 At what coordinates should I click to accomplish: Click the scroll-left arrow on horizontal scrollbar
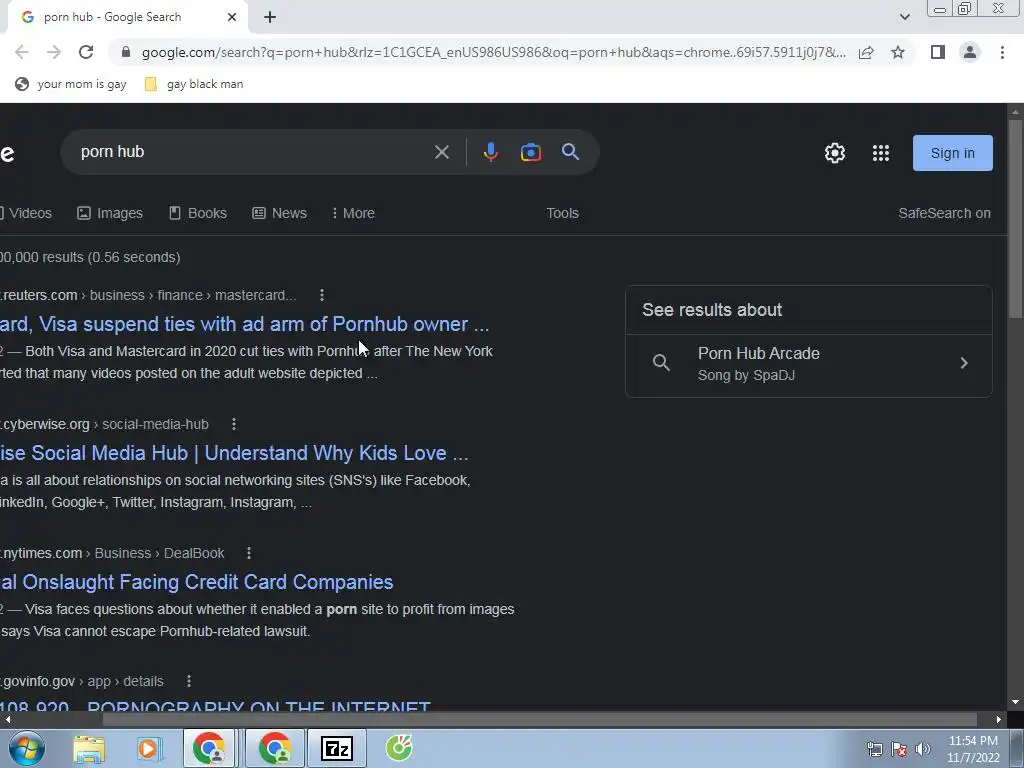pyautogui.click(x=7, y=720)
